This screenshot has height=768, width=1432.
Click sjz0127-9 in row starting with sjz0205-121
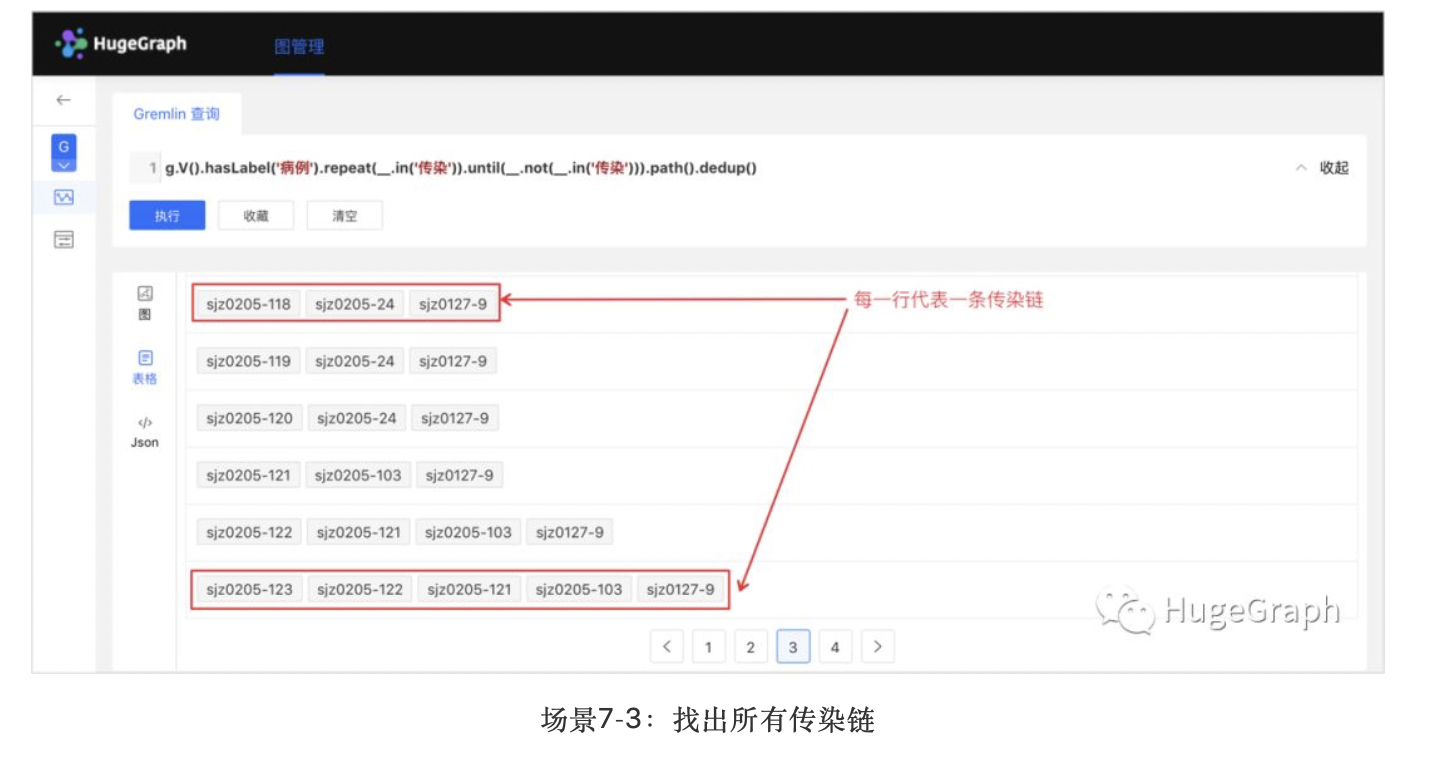[460, 475]
